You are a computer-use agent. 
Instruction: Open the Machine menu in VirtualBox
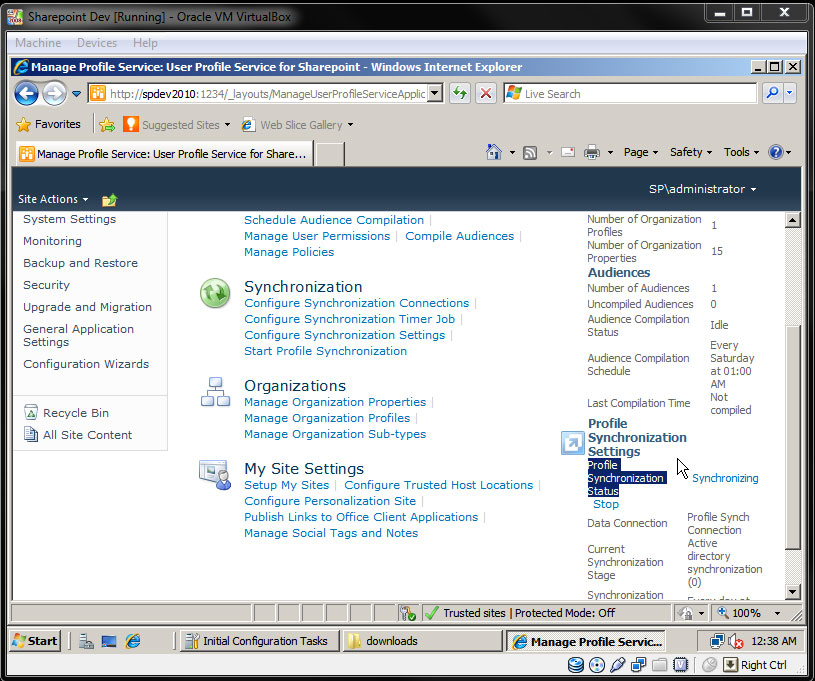[38, 43]
